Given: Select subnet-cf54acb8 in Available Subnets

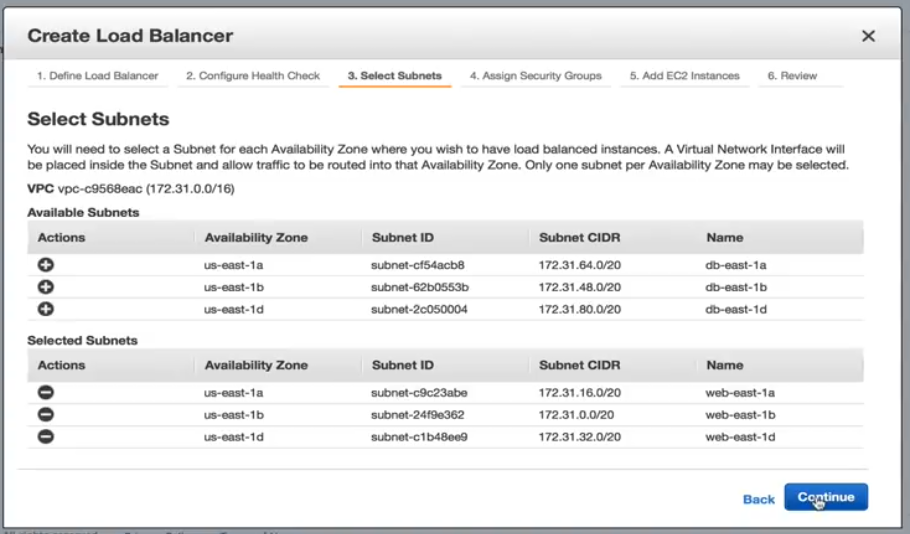Looking at the screenshot, I should coord(418,265).
